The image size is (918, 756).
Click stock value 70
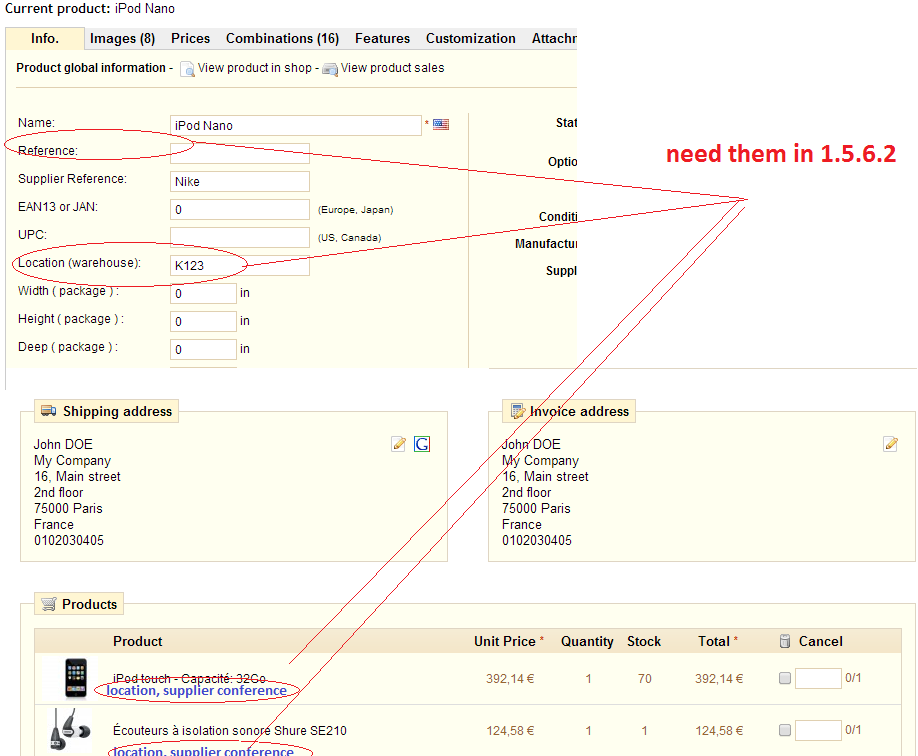pos(645,679)
